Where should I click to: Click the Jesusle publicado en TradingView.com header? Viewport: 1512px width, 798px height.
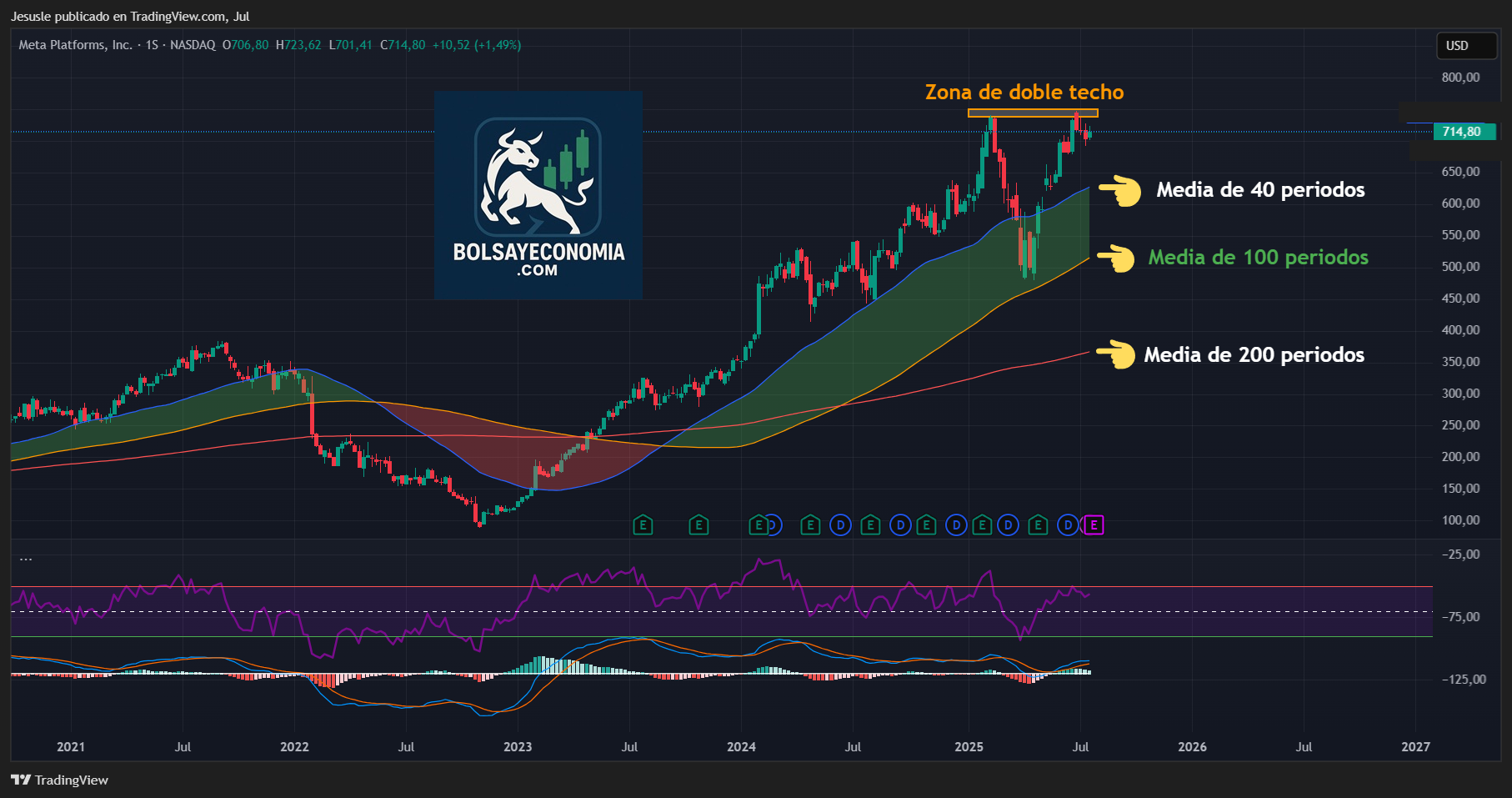tap(130, 16)
